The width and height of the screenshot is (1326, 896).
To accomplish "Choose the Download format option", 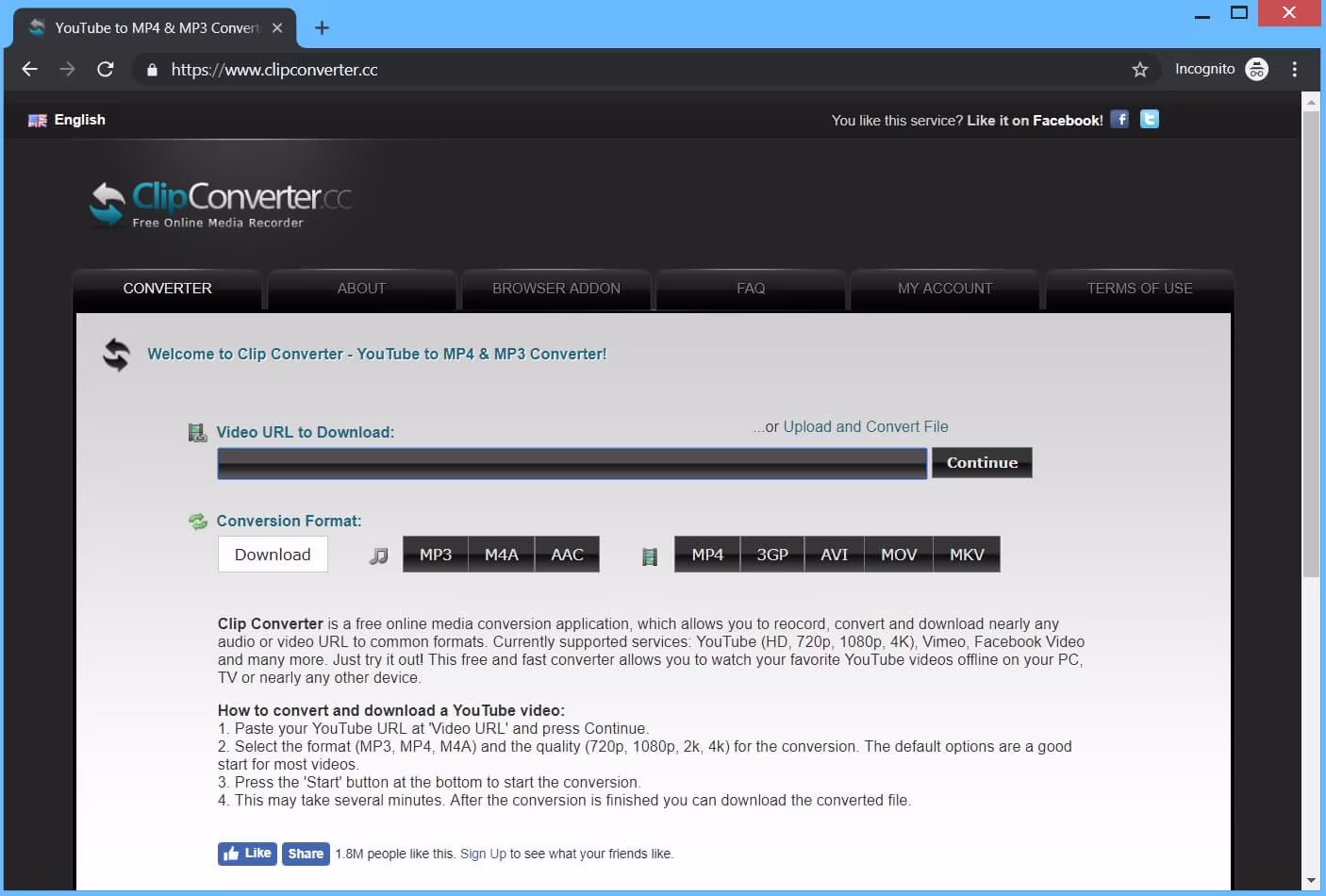I will pos(273,555).
